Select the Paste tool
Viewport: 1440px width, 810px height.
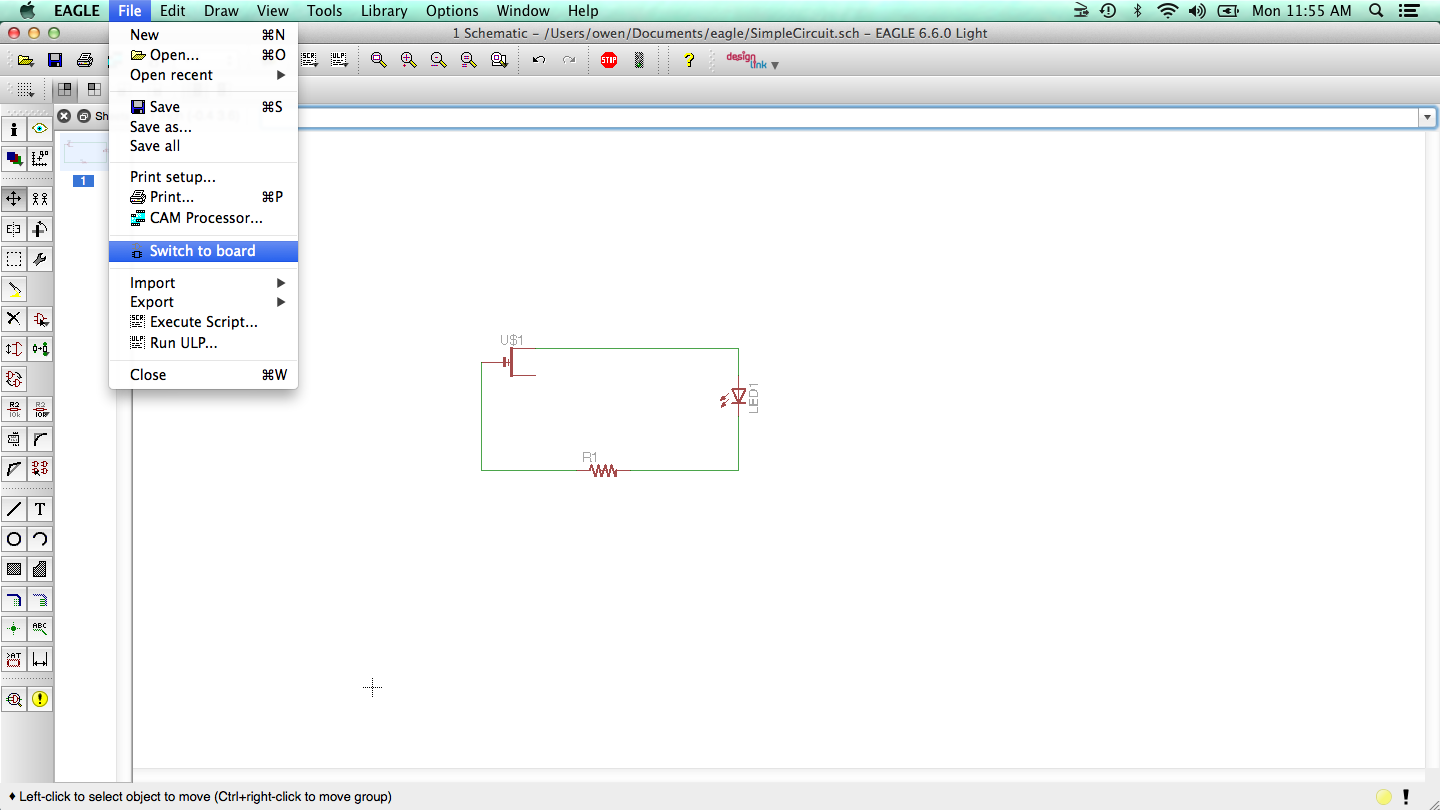tap(14, 289)
